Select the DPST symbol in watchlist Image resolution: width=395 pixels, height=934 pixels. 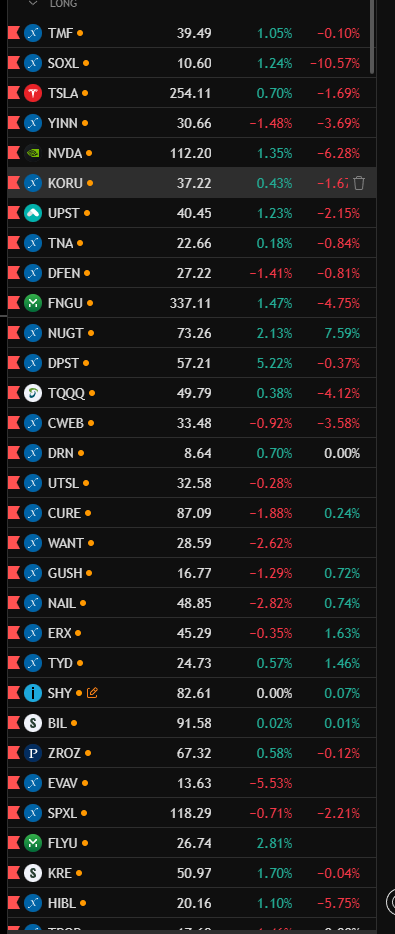tap(63, 363)
